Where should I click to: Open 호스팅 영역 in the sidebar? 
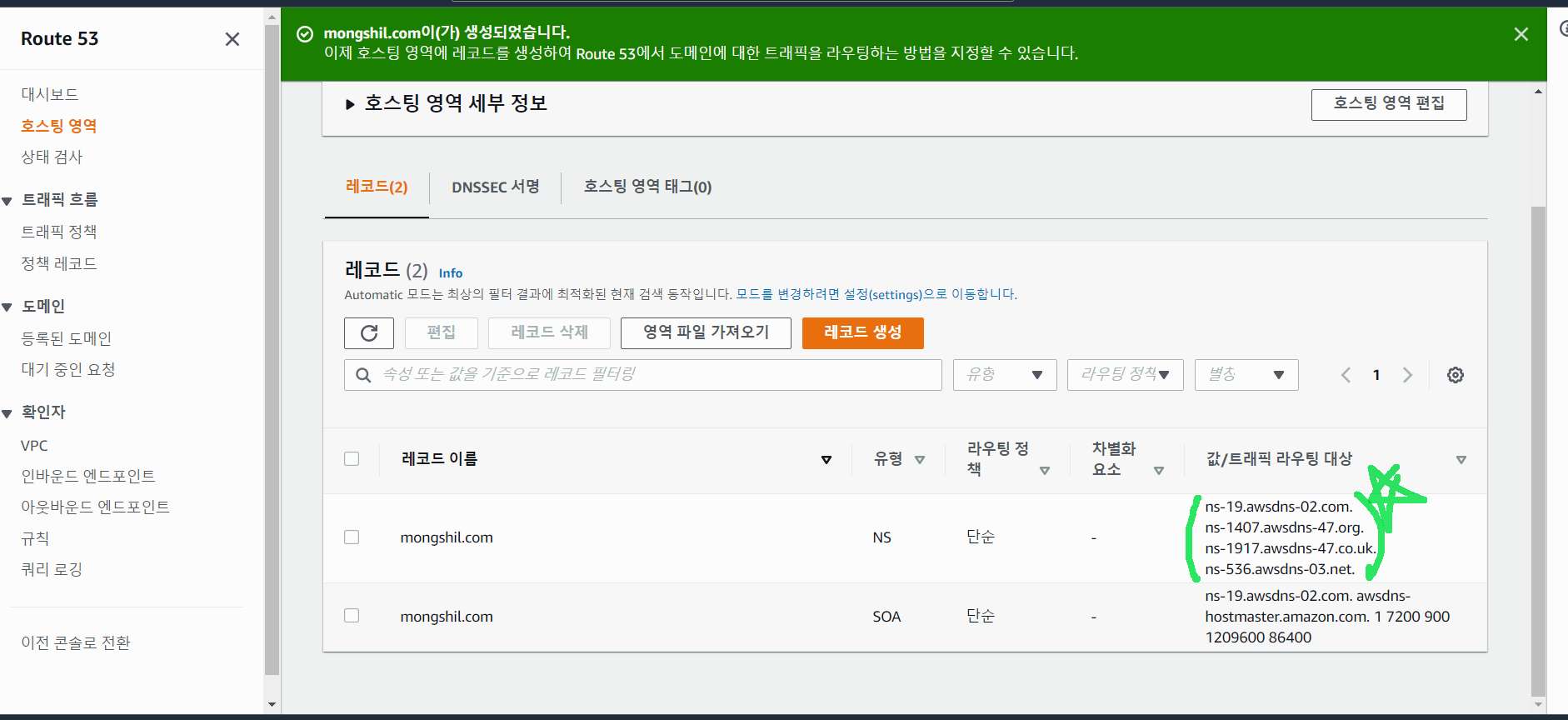59,126
